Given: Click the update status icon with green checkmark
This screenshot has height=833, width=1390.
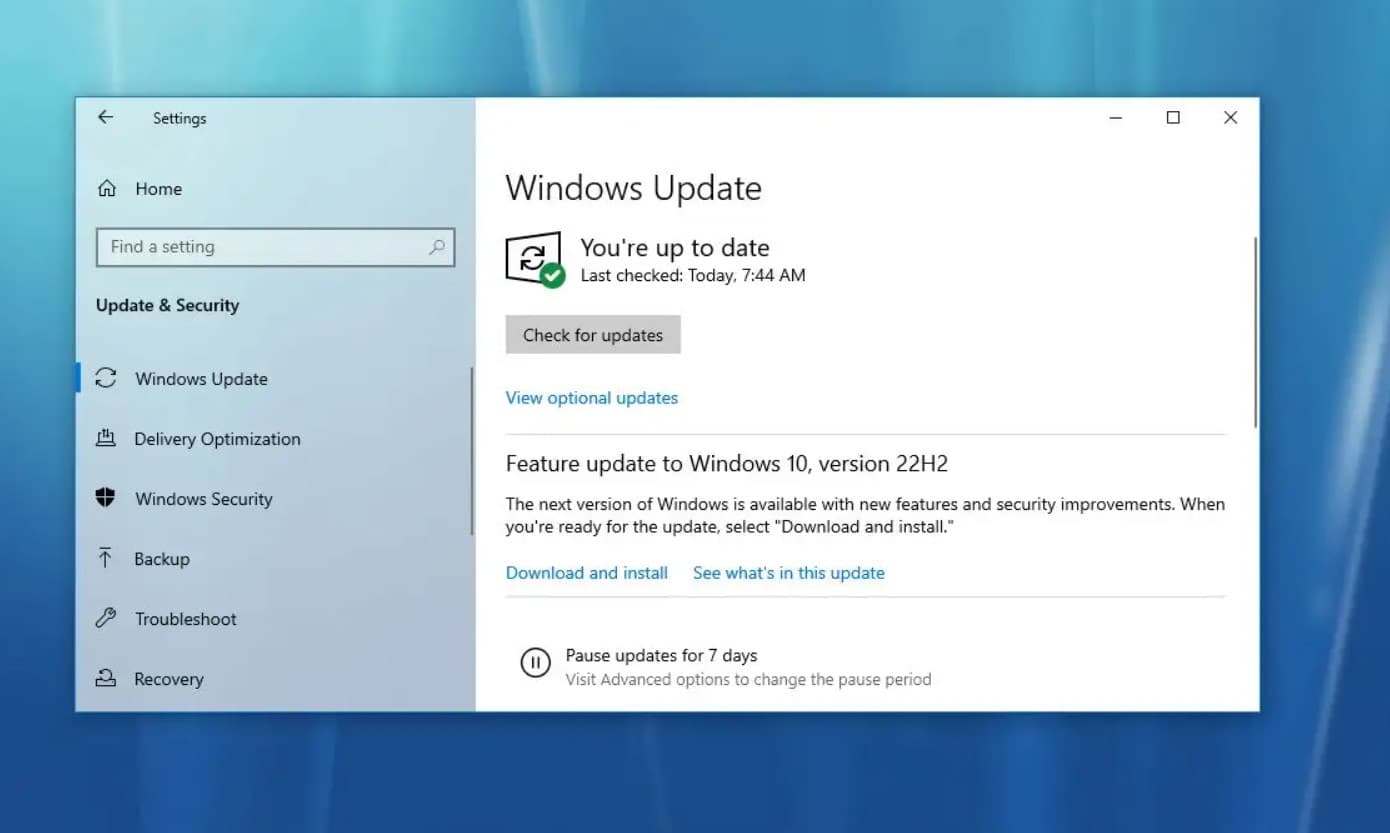Looking at the screenshot, I should pyautogui.click(x=536, y=260).
